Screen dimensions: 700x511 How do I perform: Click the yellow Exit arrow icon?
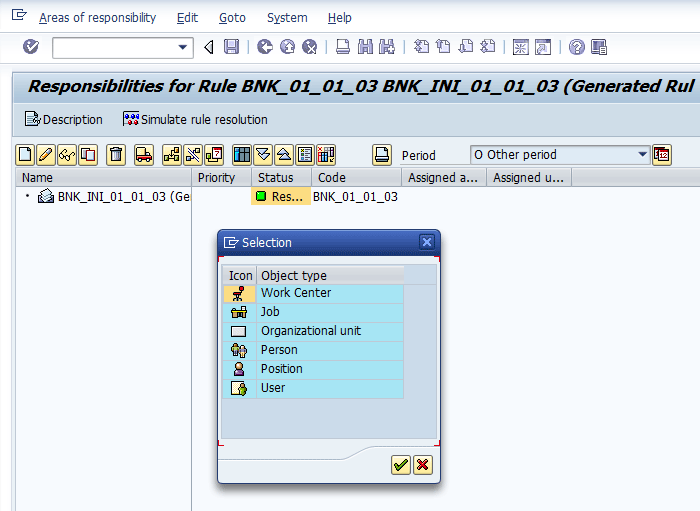point(288,46)
